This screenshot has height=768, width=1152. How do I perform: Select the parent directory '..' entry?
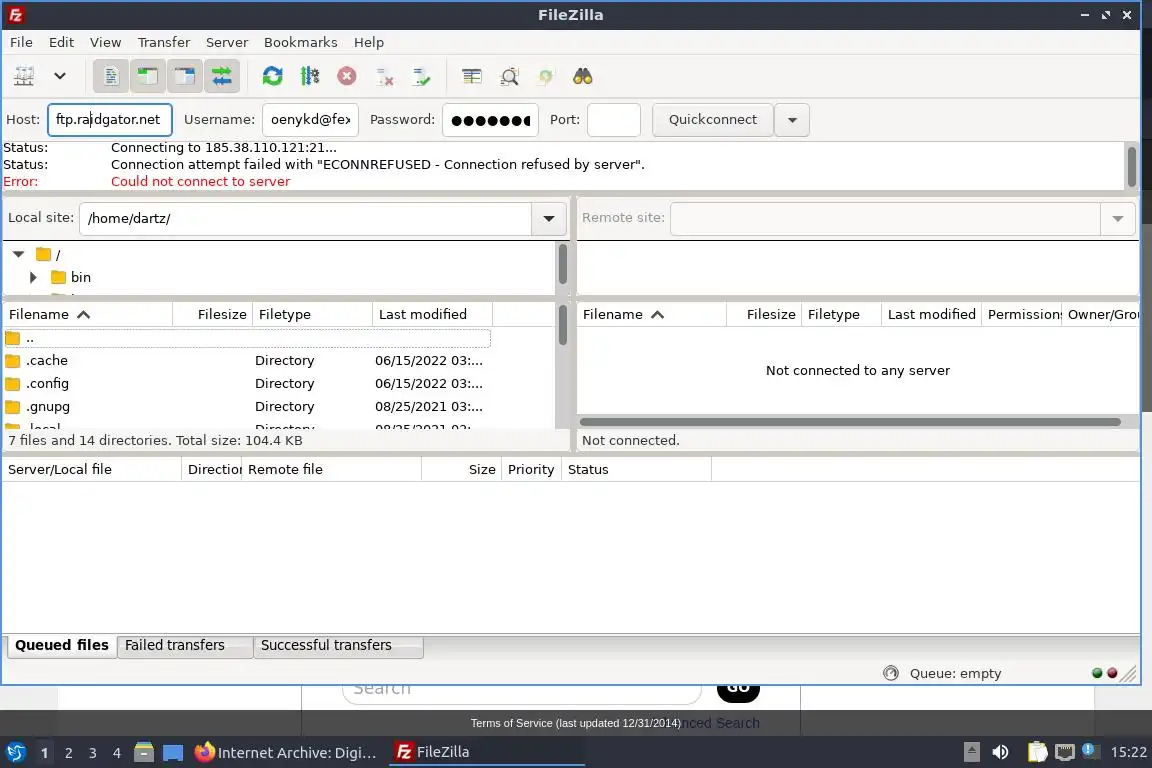point(247,338)
